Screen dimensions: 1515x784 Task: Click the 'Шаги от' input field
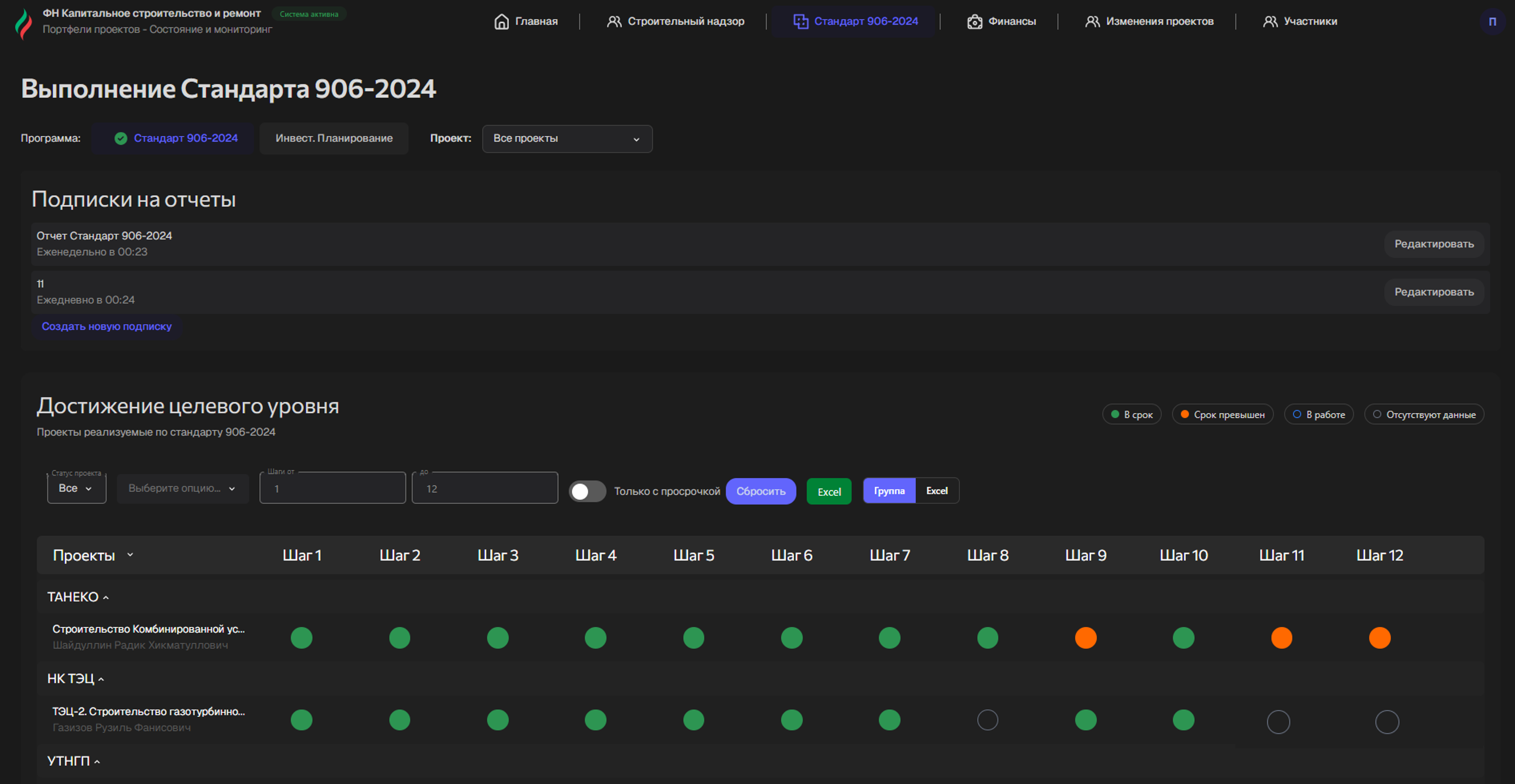(x=332, y=489)
